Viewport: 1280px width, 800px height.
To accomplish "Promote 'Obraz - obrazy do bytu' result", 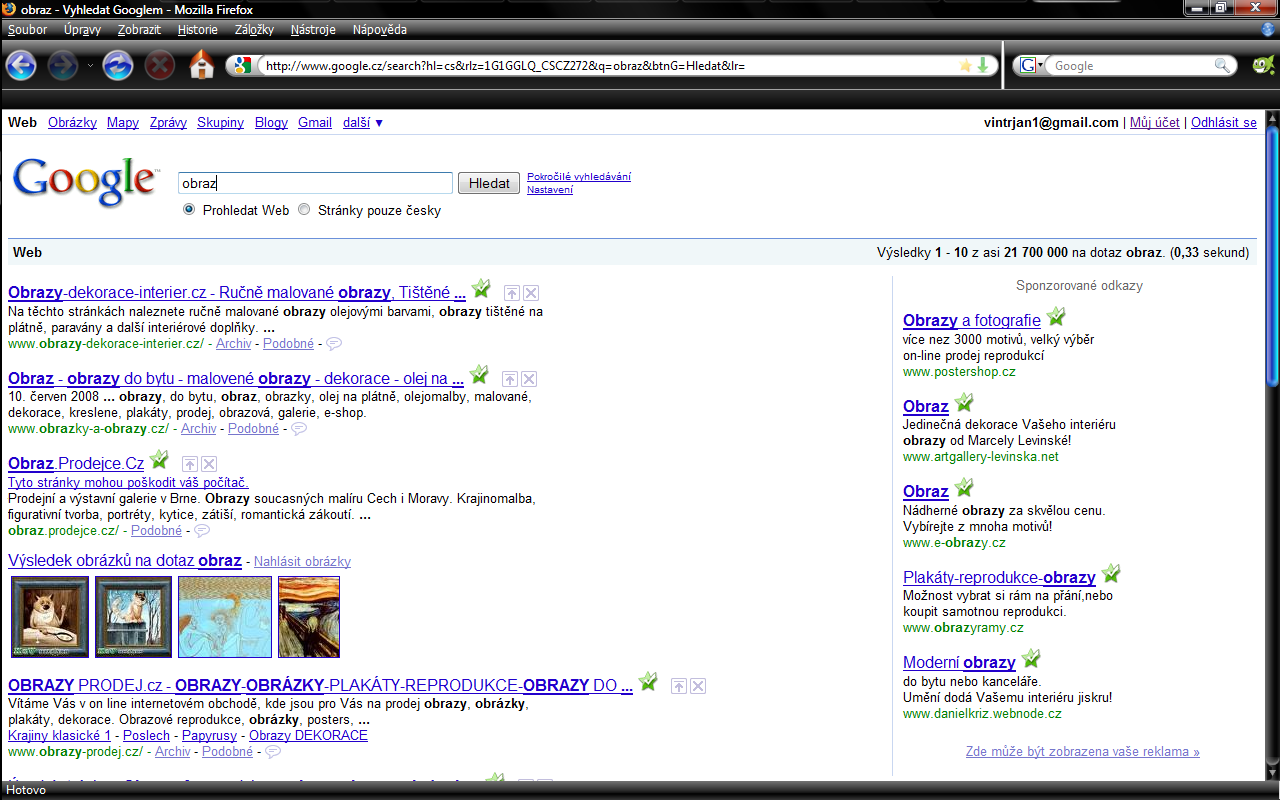I will (509, 379).
